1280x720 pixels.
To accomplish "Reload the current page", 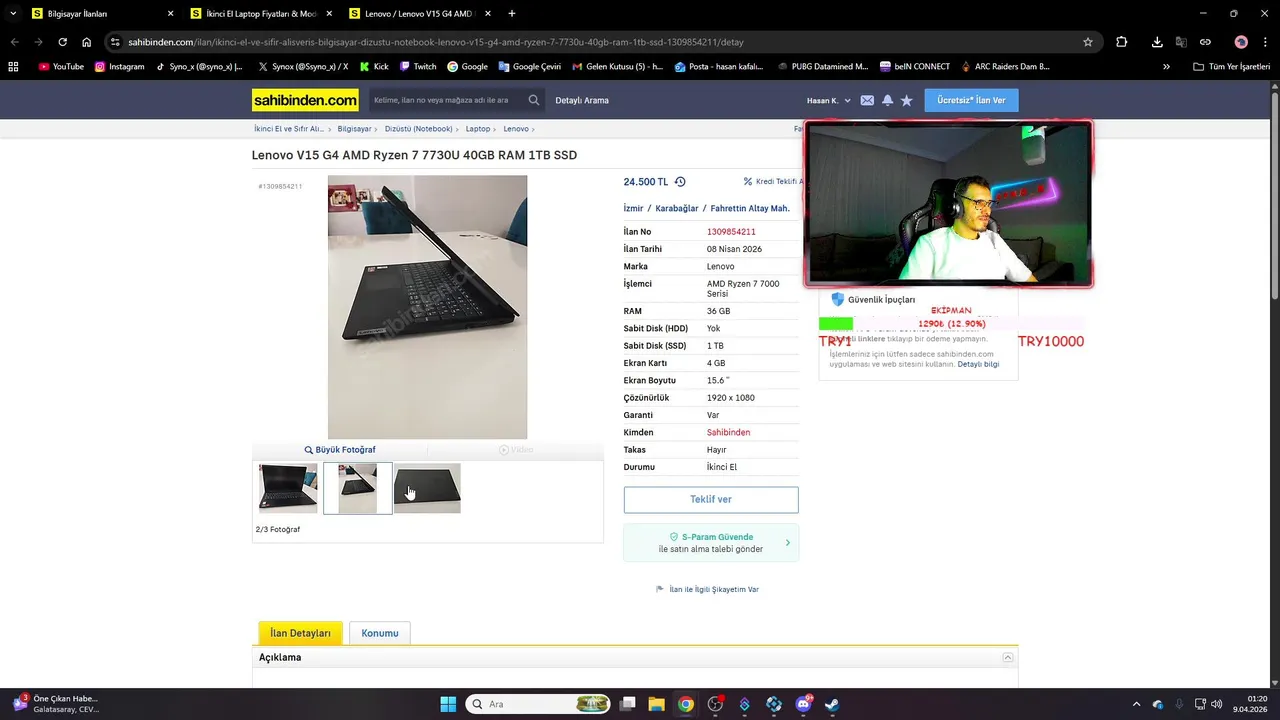I will 62,42.
